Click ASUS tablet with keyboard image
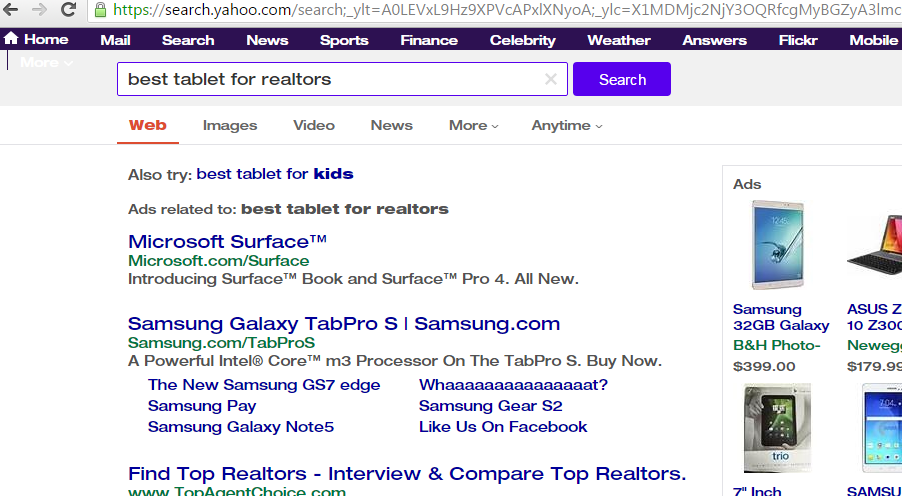This screenshot has height=496, width=902. pos(874,245)
